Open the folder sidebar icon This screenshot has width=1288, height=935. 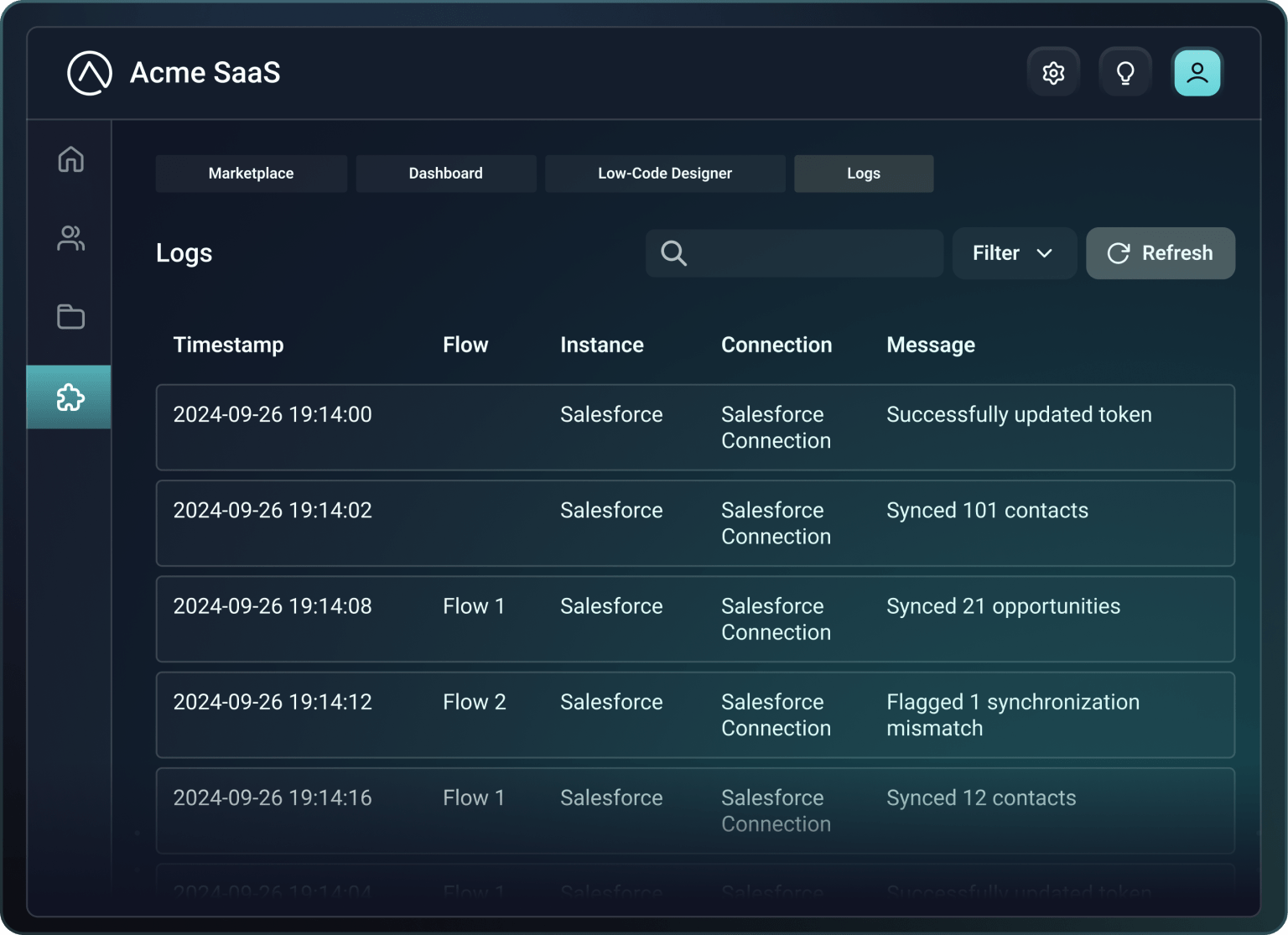70,316
